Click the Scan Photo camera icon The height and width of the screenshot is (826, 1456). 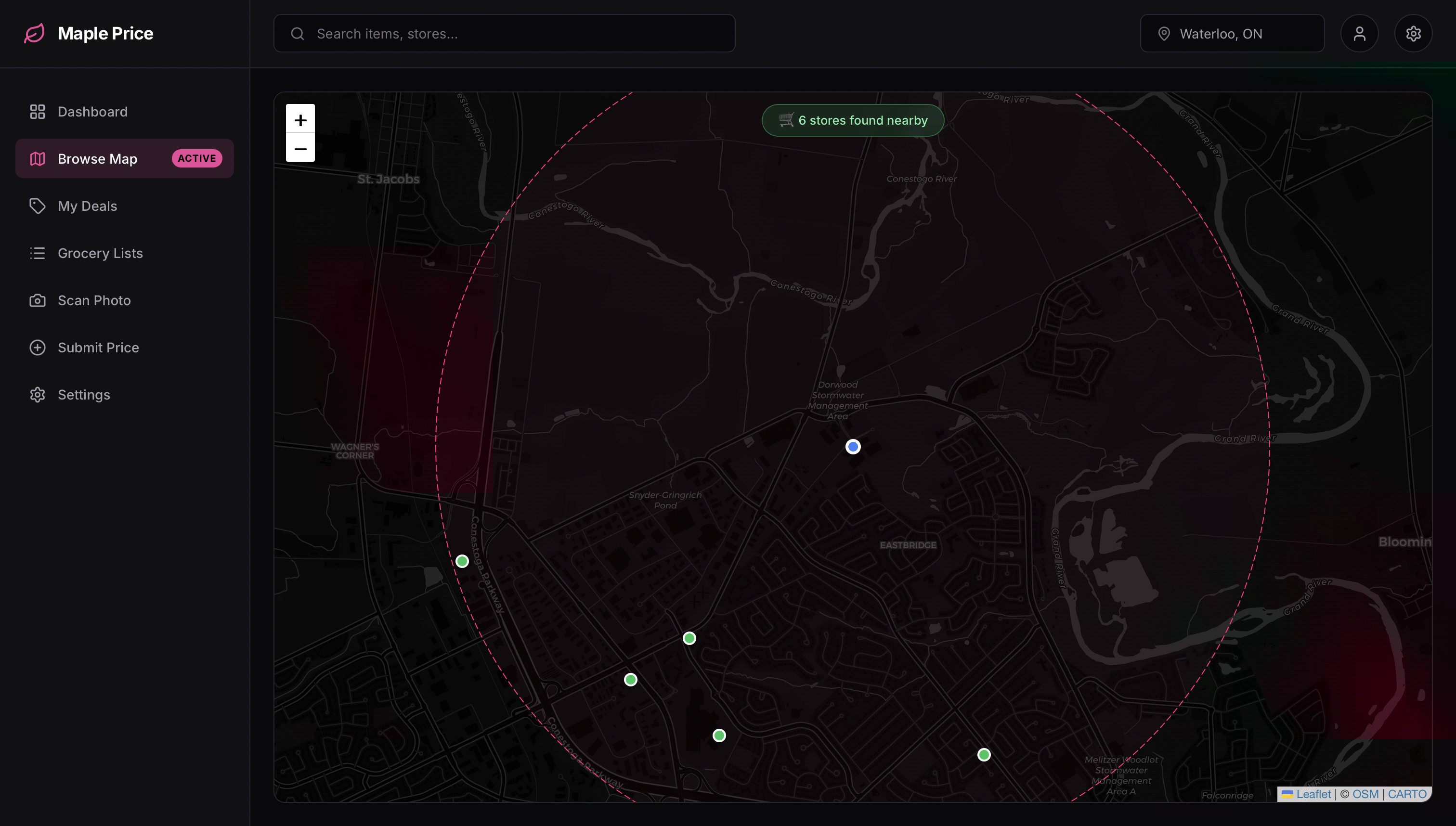coord(38,300)
